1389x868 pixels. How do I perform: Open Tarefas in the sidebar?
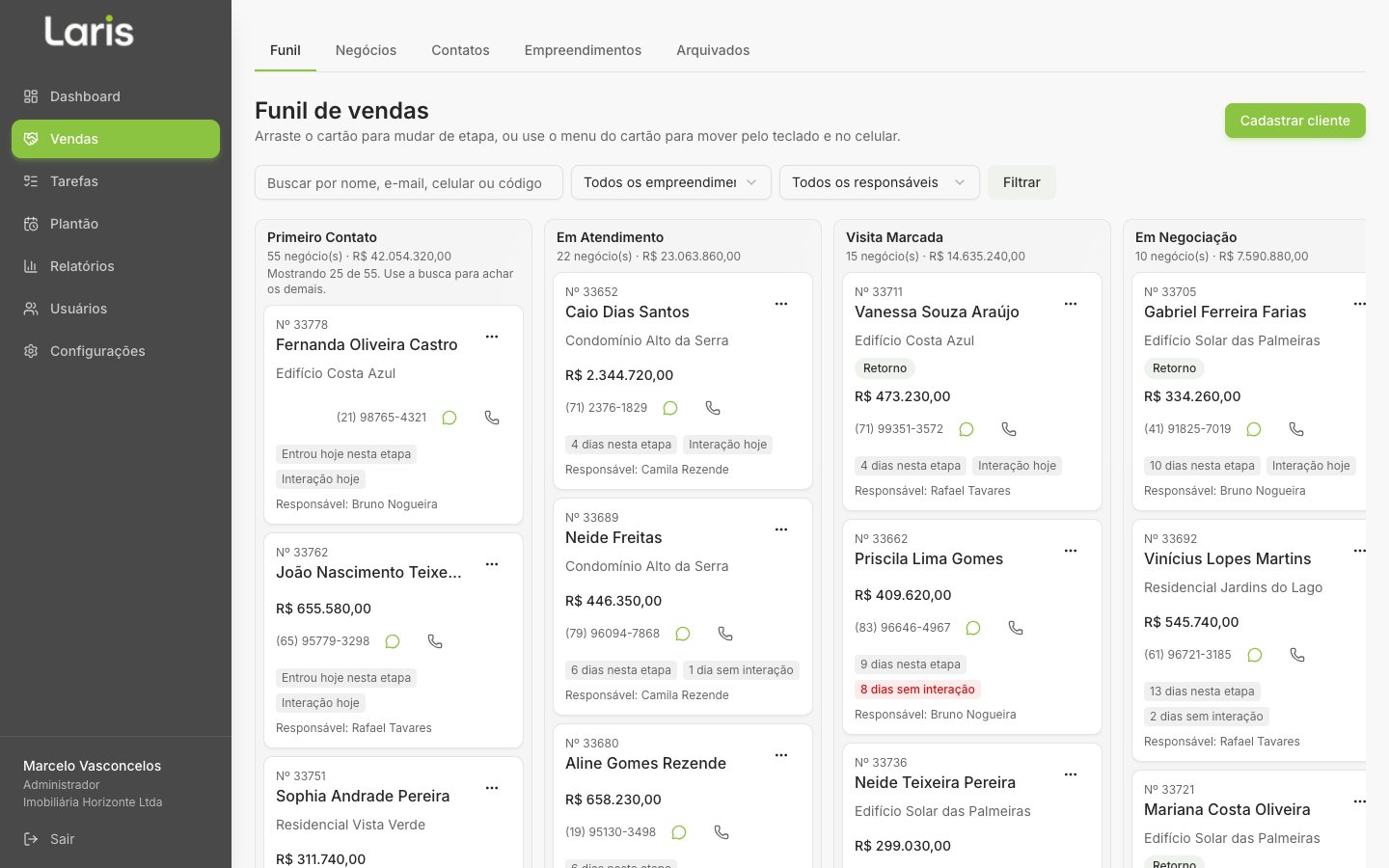pos(116,181)
